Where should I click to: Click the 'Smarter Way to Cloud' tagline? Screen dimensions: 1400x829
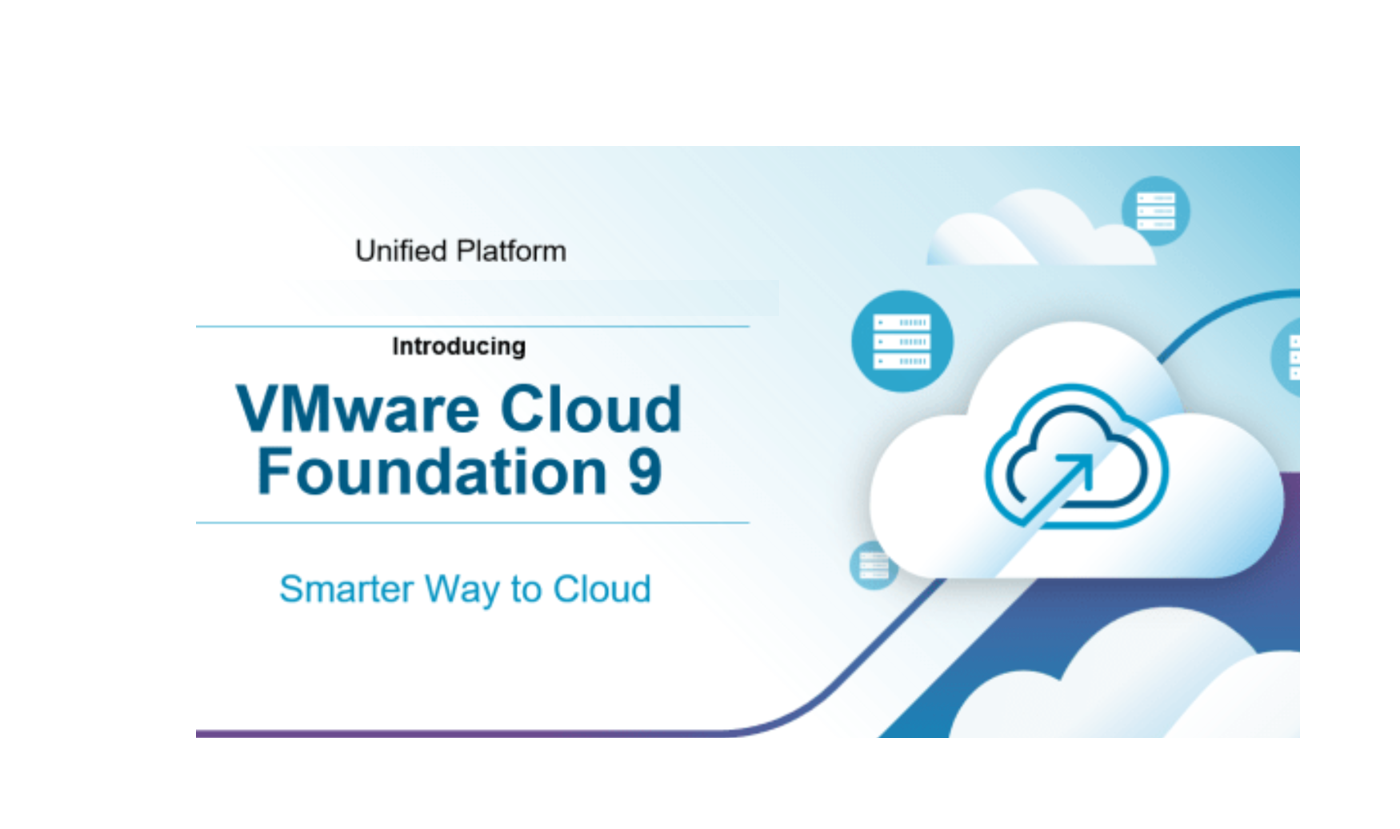465,588
